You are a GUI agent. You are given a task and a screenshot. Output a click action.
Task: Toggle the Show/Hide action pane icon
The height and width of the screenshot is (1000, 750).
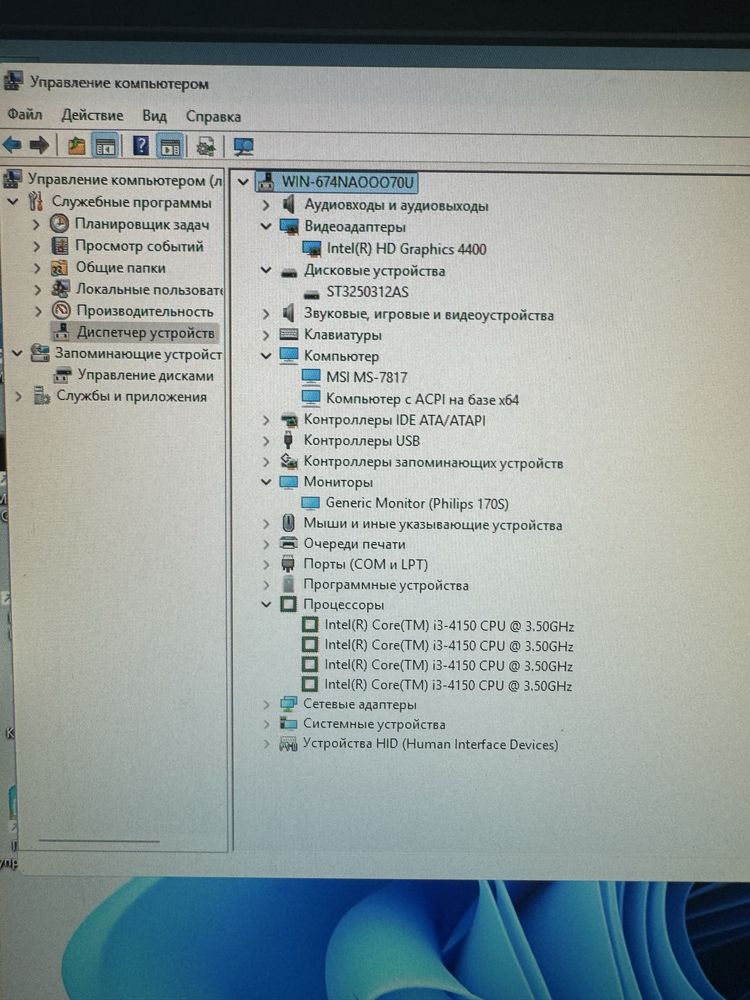click(x=170, y=146)
